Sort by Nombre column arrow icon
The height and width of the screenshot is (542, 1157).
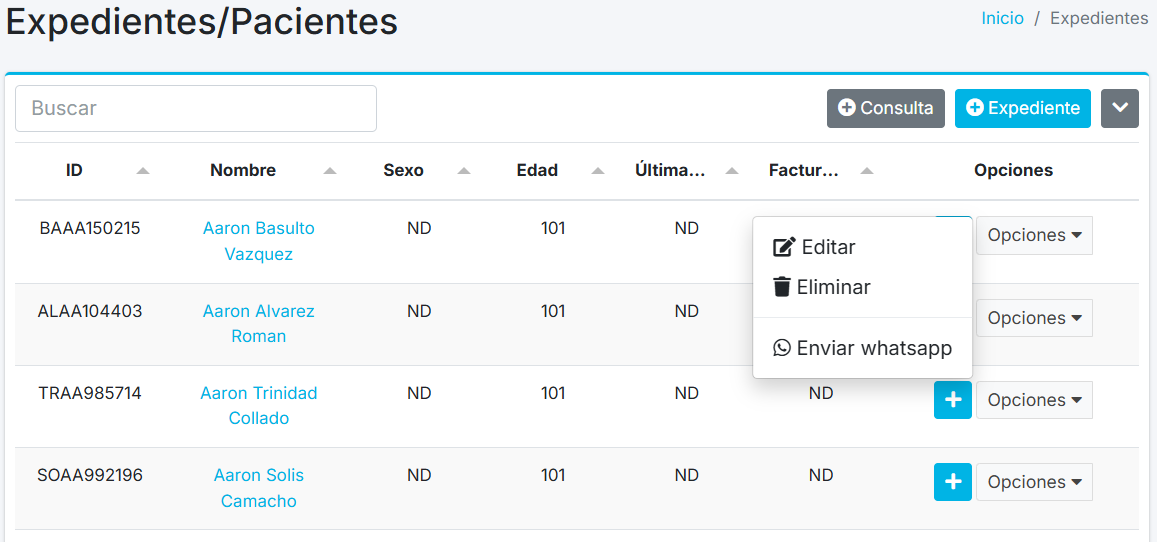330,171
